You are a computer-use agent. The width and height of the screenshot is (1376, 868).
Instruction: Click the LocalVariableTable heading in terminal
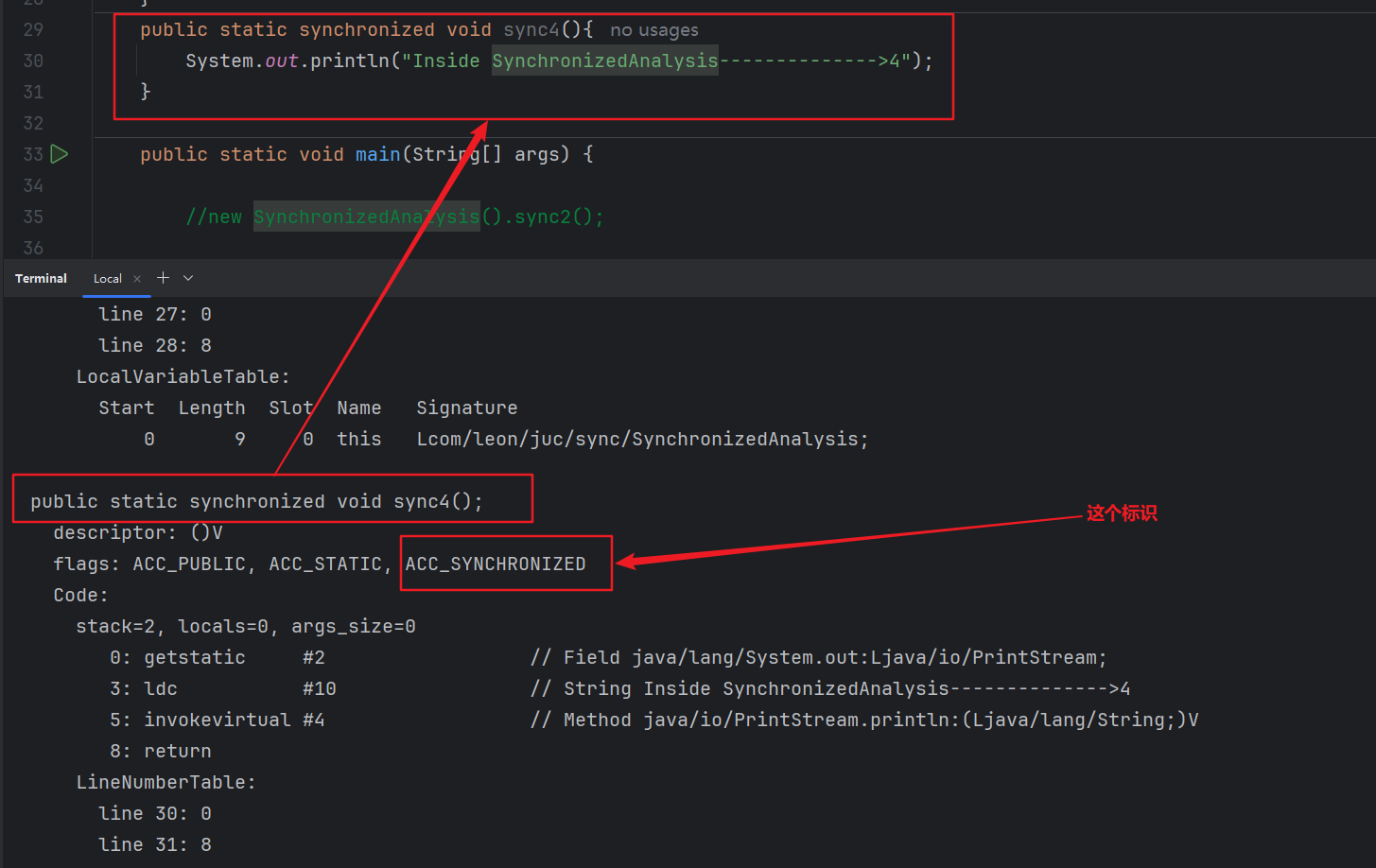coord(183,376)
